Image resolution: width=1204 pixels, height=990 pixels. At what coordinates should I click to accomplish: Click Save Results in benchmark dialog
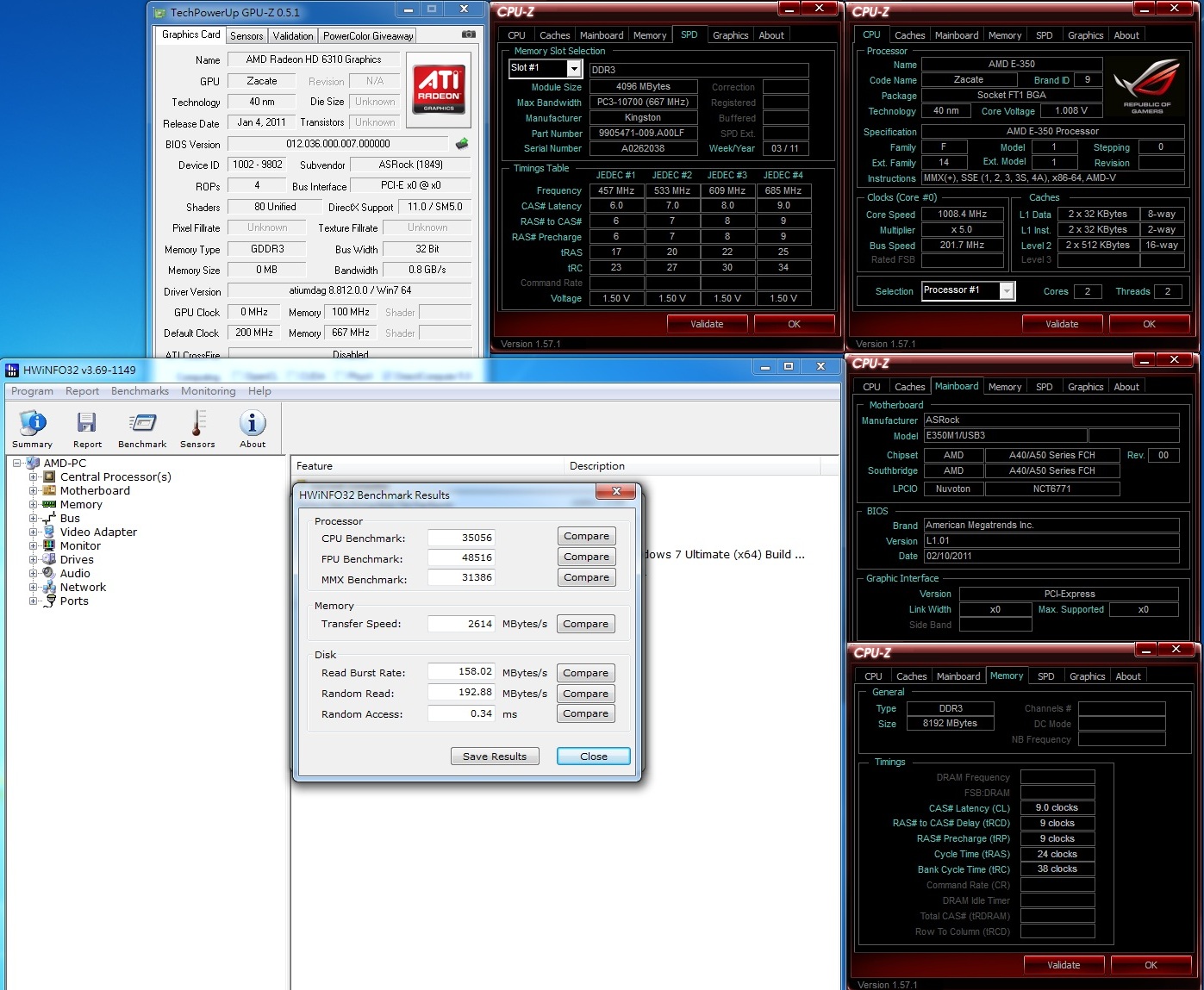(x=495, y=757)
